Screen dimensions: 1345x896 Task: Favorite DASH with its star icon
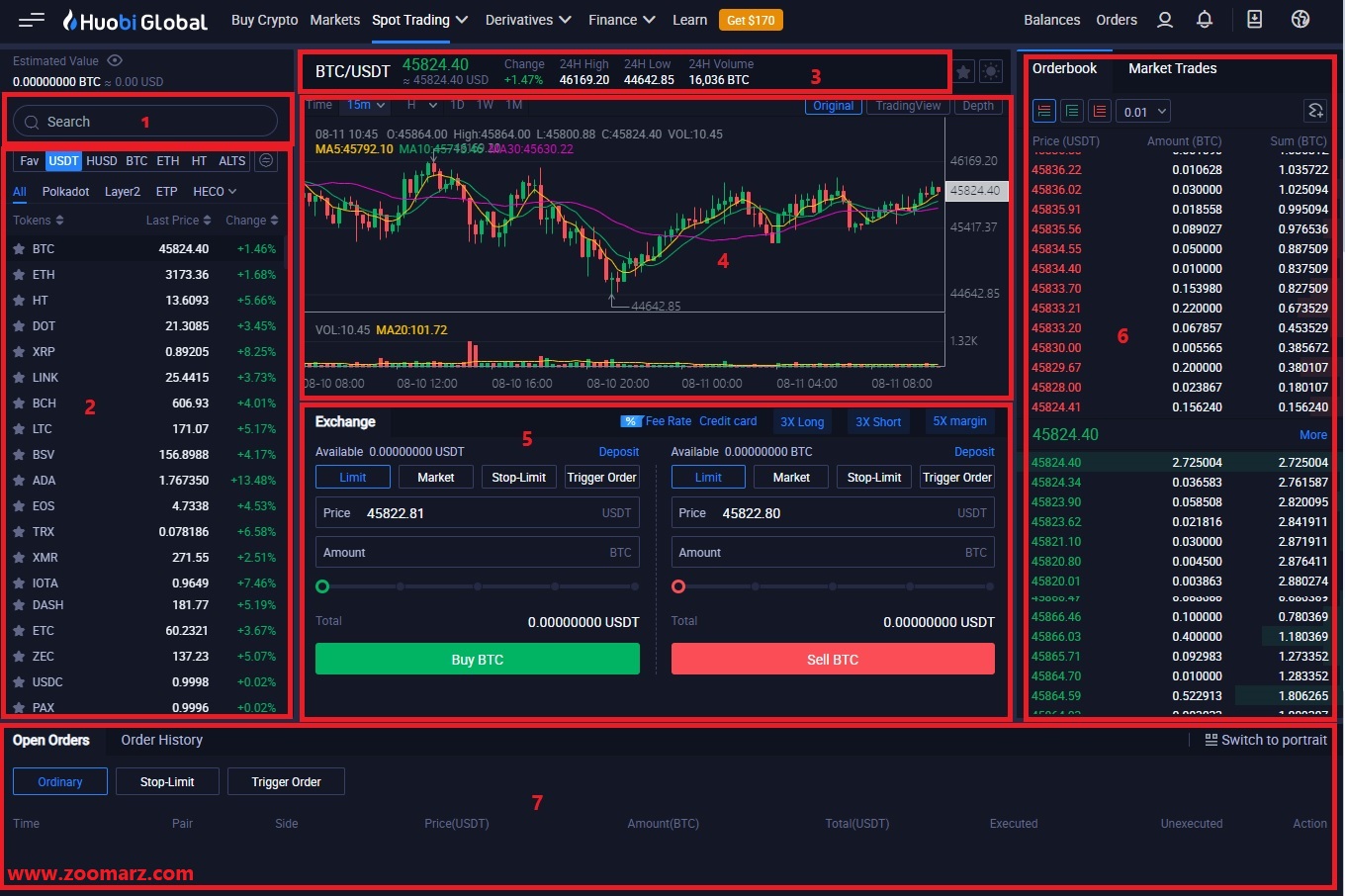[19, 605]
